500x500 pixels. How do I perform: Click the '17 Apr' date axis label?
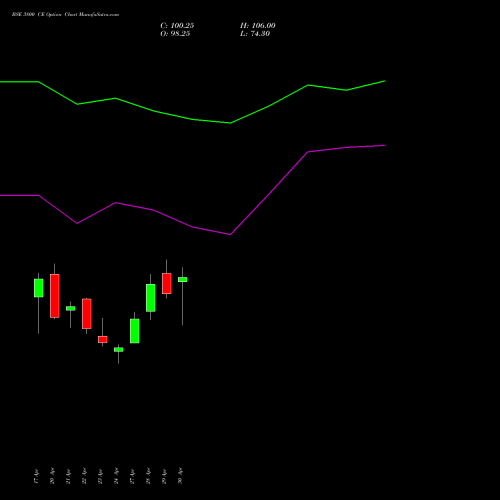coord(36,476)
